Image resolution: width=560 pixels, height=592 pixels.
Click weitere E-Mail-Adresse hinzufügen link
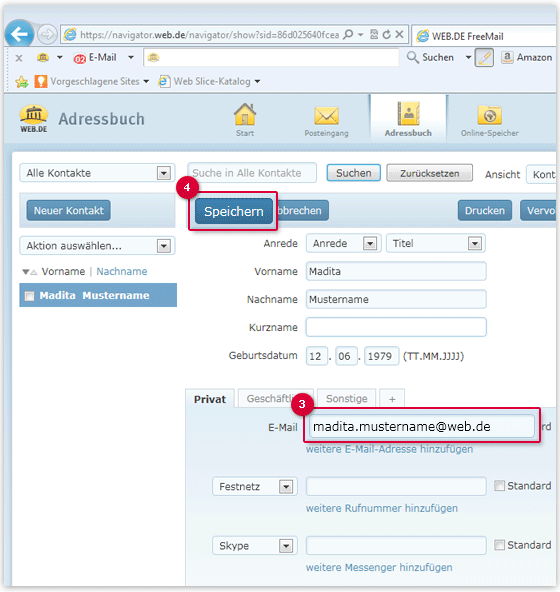pyautogui.click(x=389, y=449)
